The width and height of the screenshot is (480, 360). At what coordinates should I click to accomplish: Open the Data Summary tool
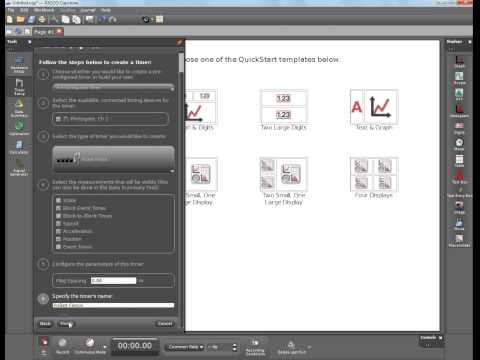(19, 108)
